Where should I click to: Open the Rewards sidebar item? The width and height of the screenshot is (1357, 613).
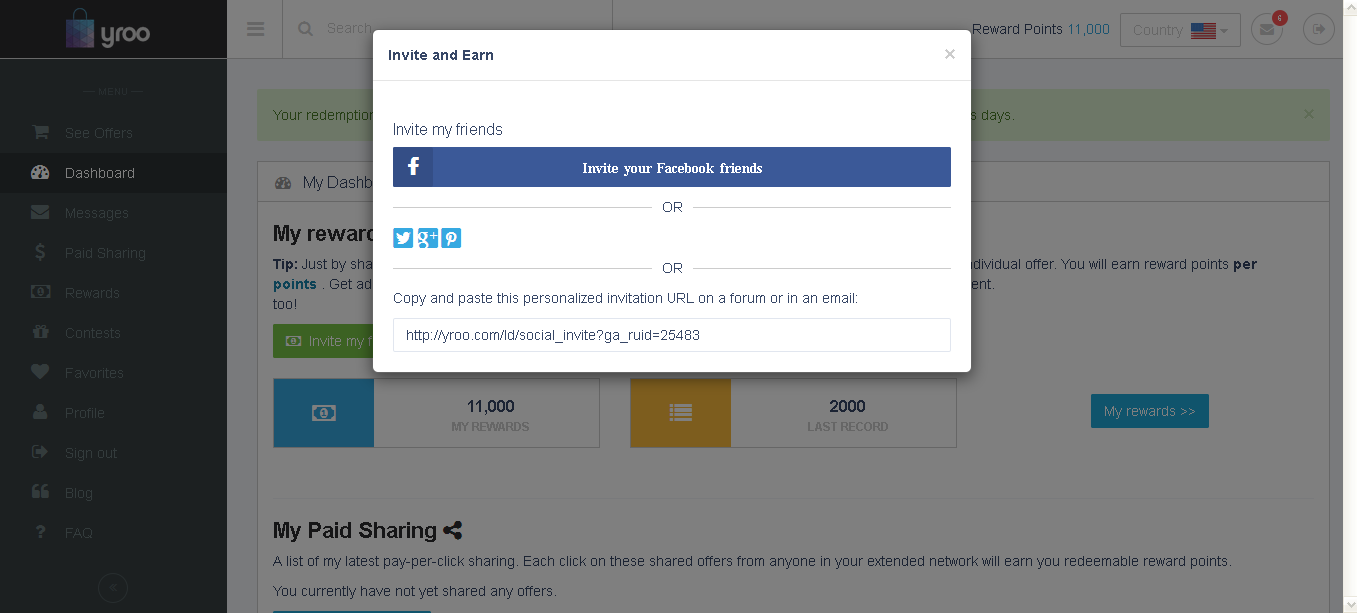92,293
